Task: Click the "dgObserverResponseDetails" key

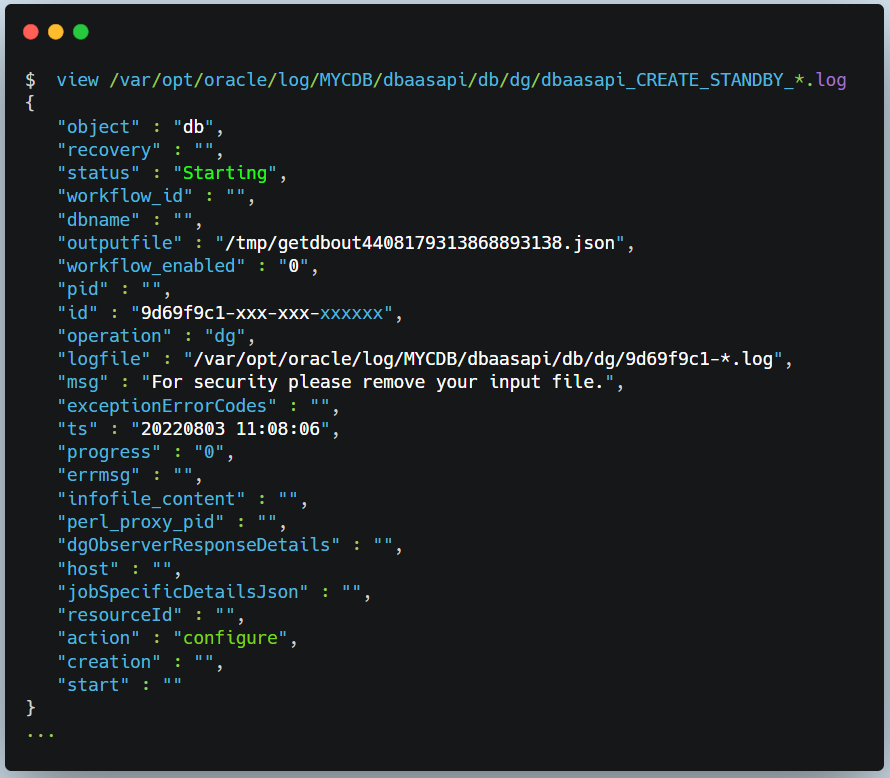Action: (x=199, y=545)
